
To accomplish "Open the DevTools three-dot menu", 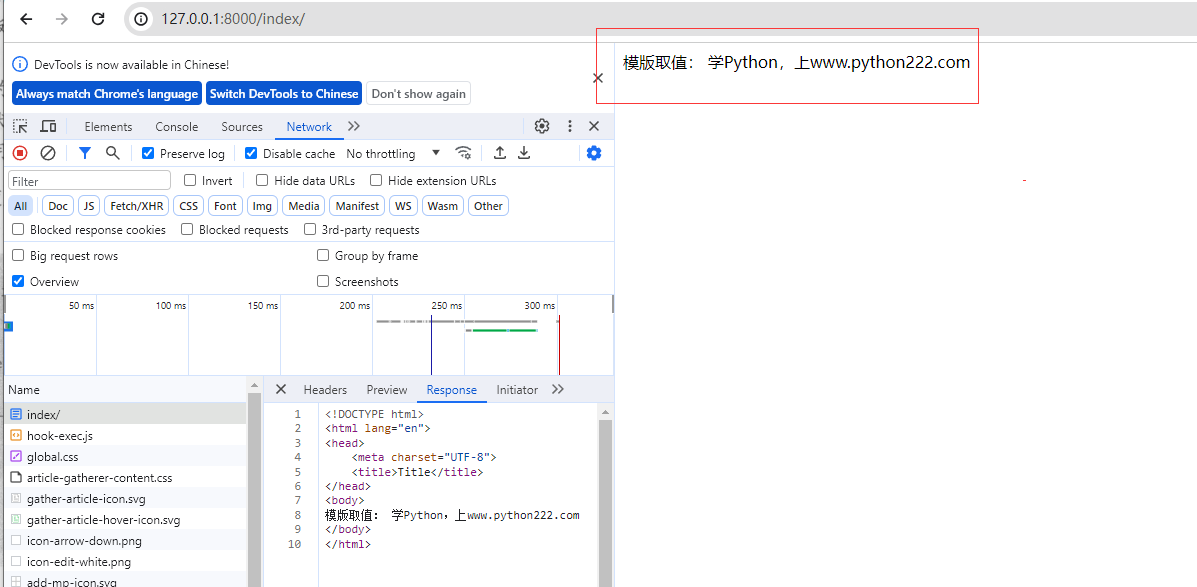I will pos(569,127).
